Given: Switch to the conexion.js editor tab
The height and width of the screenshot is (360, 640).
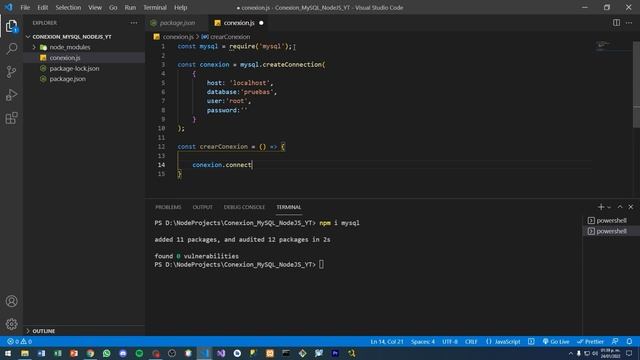Looking at the screenshot, I should pos(239,23).
